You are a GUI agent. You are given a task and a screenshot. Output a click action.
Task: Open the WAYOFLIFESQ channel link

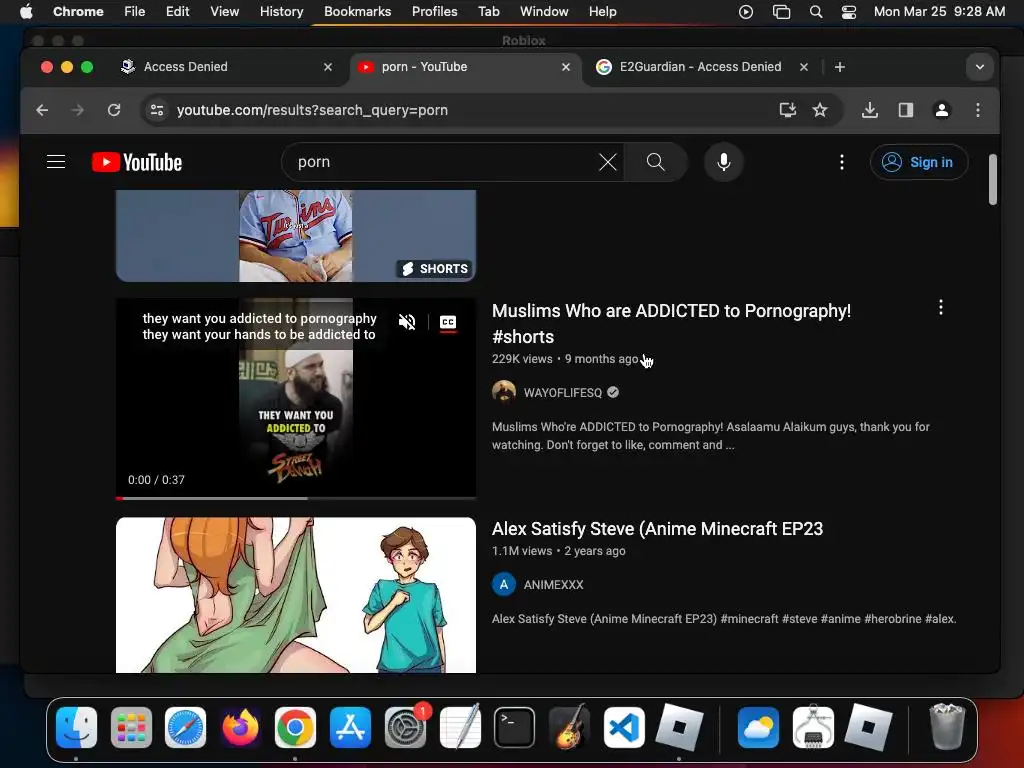point(562,392)
